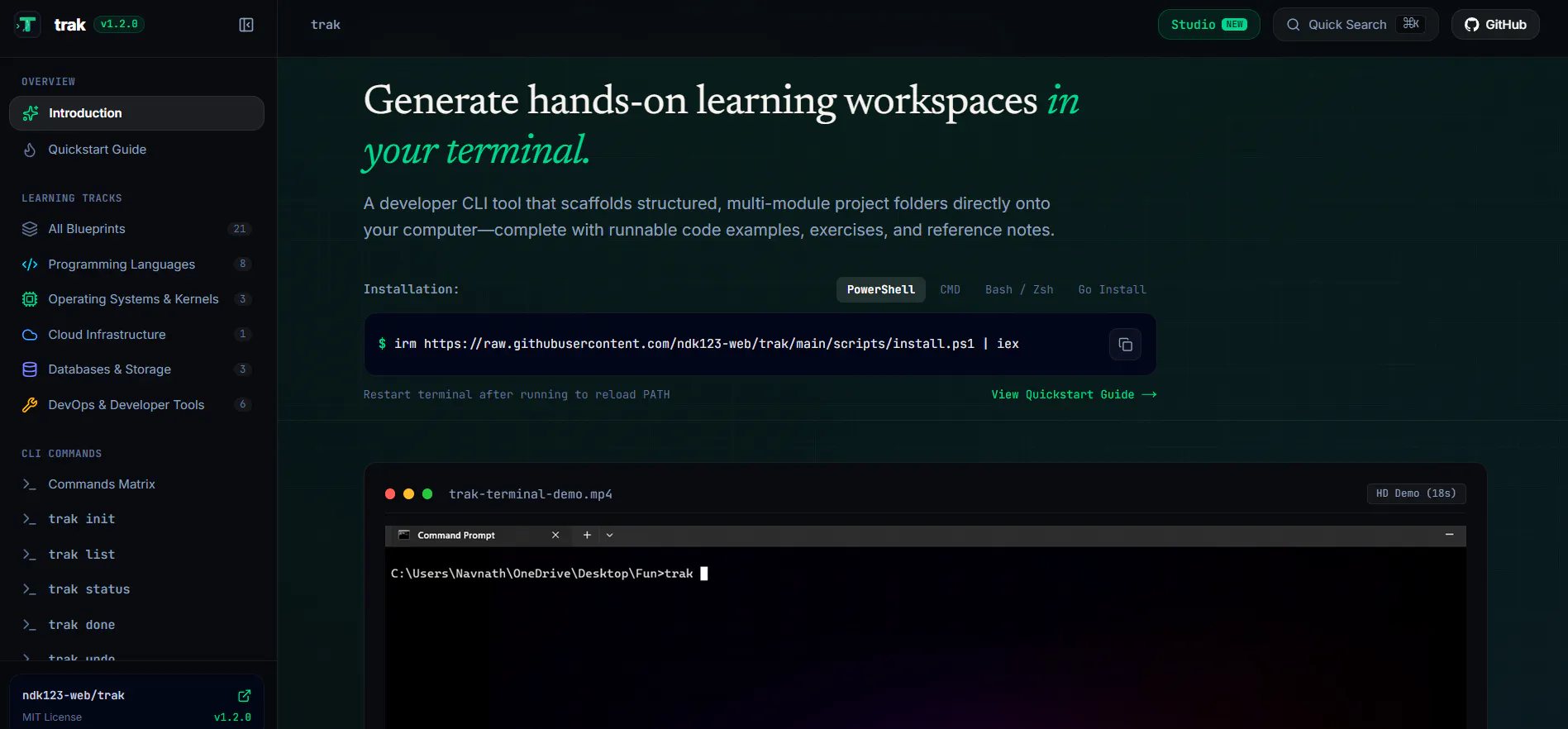Click terminal icon beside trak status
1568x729 pixels.
pyautogui.click(x=30, y=589)
